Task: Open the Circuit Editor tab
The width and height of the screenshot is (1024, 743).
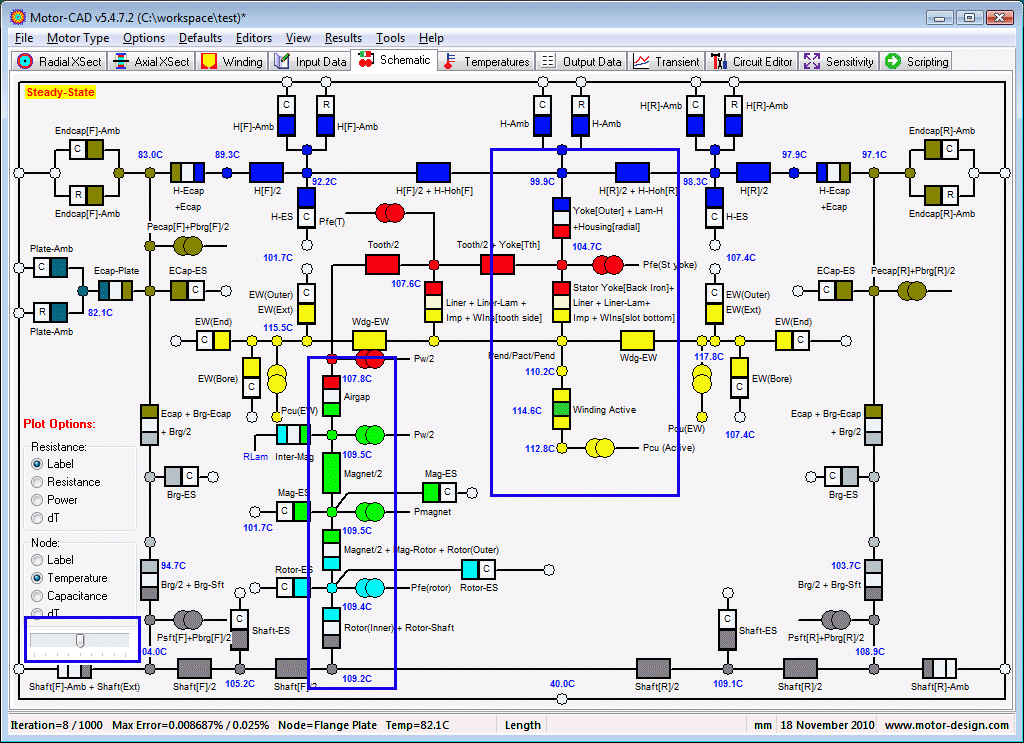Action: pyautogui.click(x=752, y=61)
